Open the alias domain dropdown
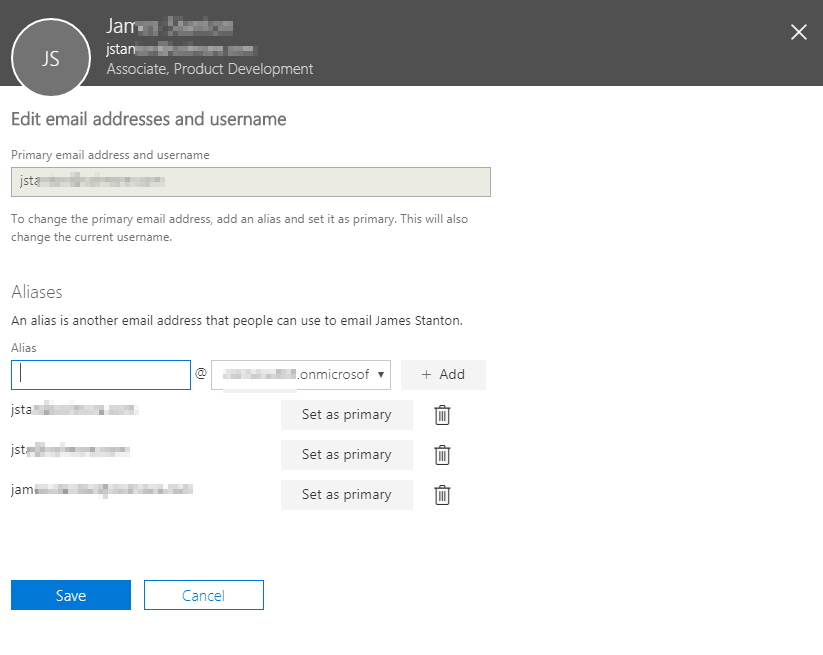 [x=300, y=375]
